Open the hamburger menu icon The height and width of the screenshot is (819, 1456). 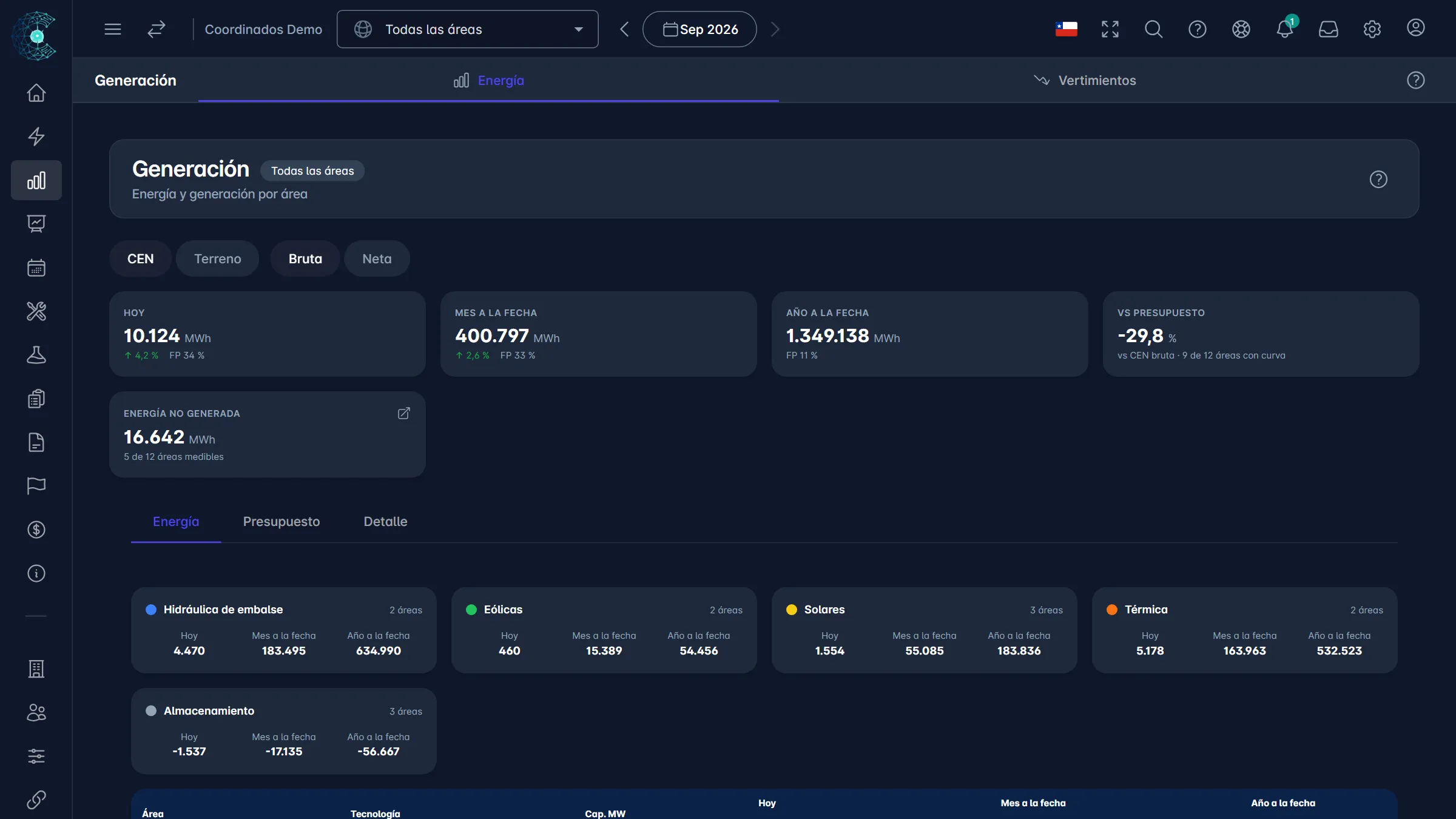point(113,29)
